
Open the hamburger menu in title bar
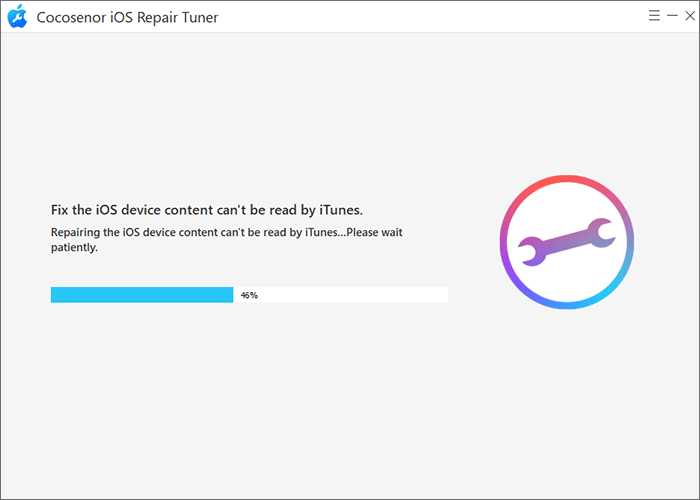click(654, 16)
